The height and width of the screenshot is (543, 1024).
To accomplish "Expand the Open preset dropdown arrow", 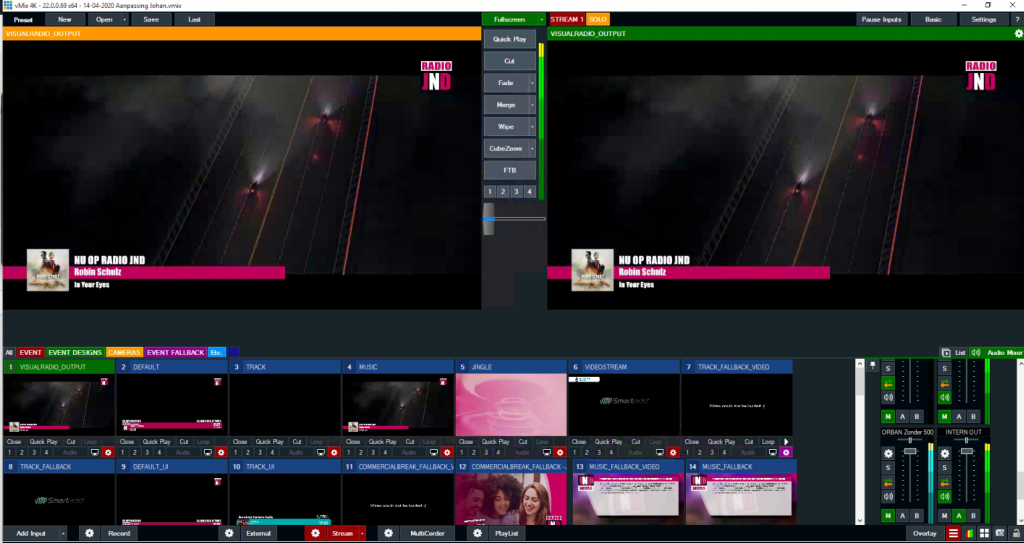I will (x=125, y=20).
